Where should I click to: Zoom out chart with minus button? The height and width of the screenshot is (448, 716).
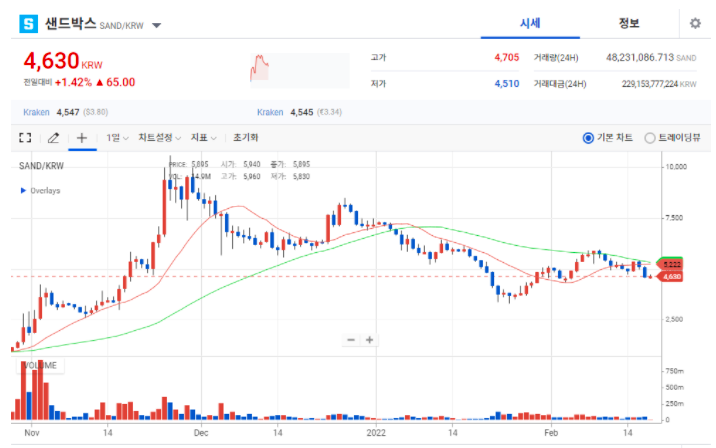[351, 340]
